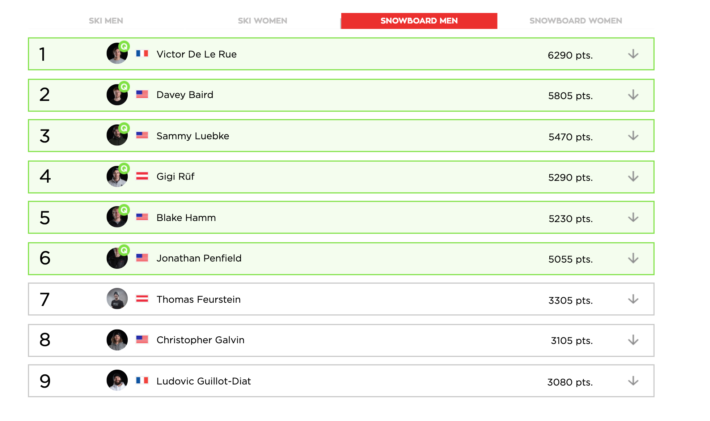
Task: Expand Thomas Feurstein's row with down arrow
Action: point(633,299)
